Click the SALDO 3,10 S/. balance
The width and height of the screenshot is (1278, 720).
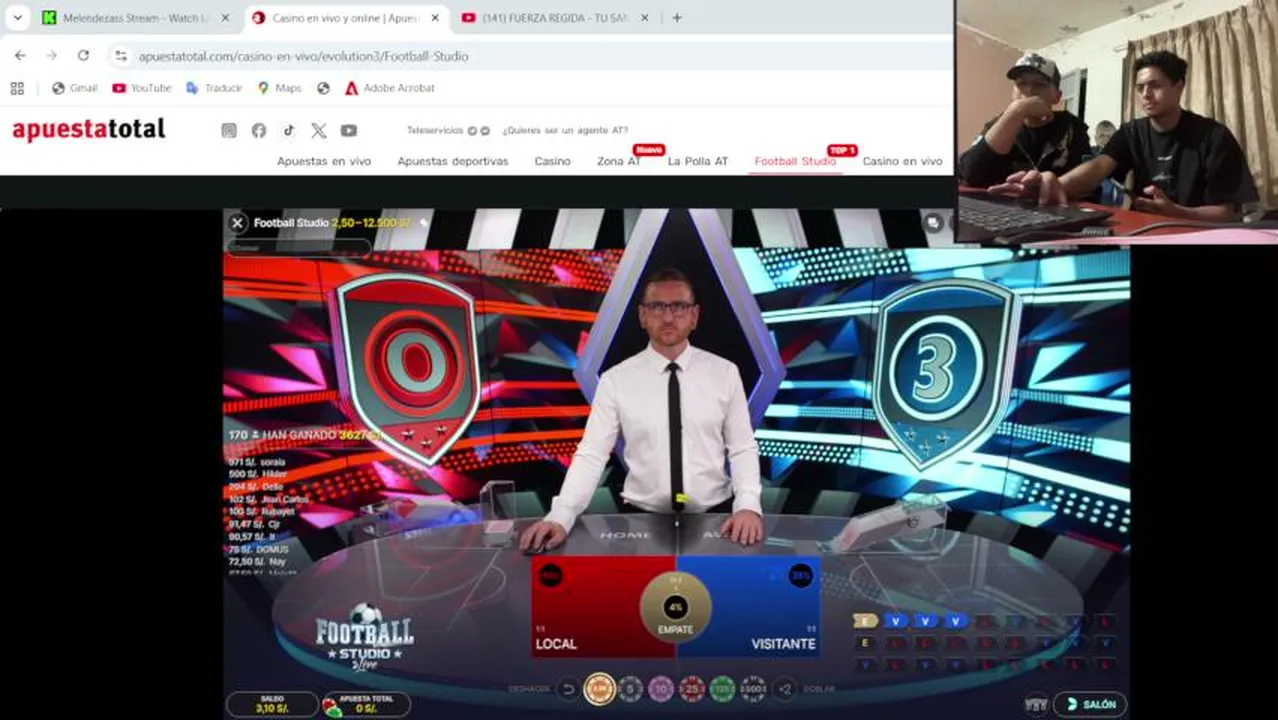point(272,704)
